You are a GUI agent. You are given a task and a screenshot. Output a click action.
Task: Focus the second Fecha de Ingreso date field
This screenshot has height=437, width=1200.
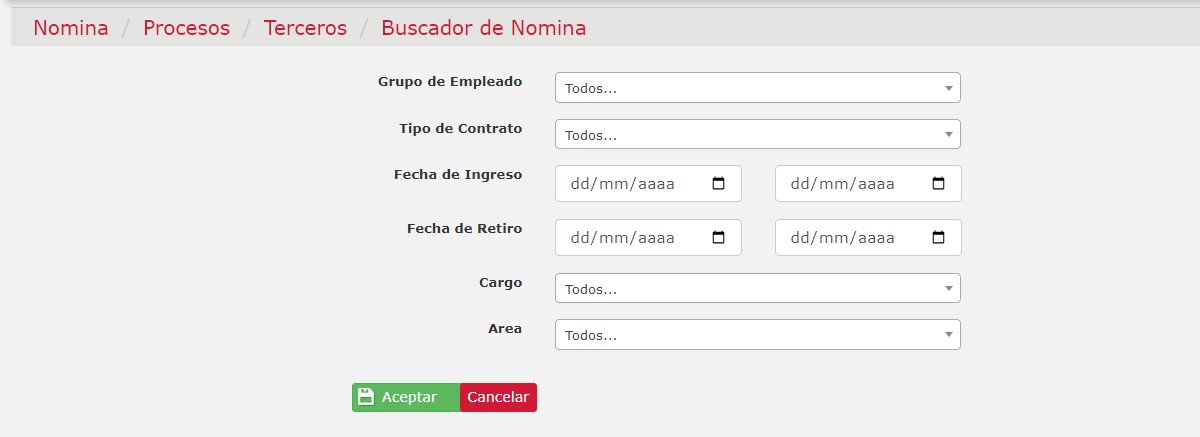(x=868, y=184)
